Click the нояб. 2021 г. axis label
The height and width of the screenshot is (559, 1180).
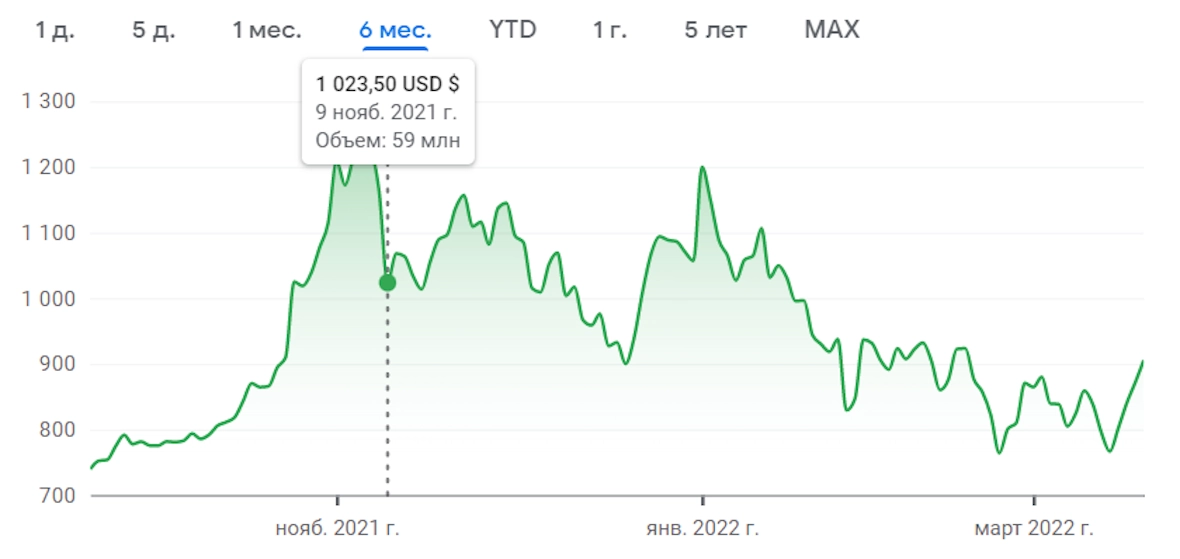[x=337, y=529]
